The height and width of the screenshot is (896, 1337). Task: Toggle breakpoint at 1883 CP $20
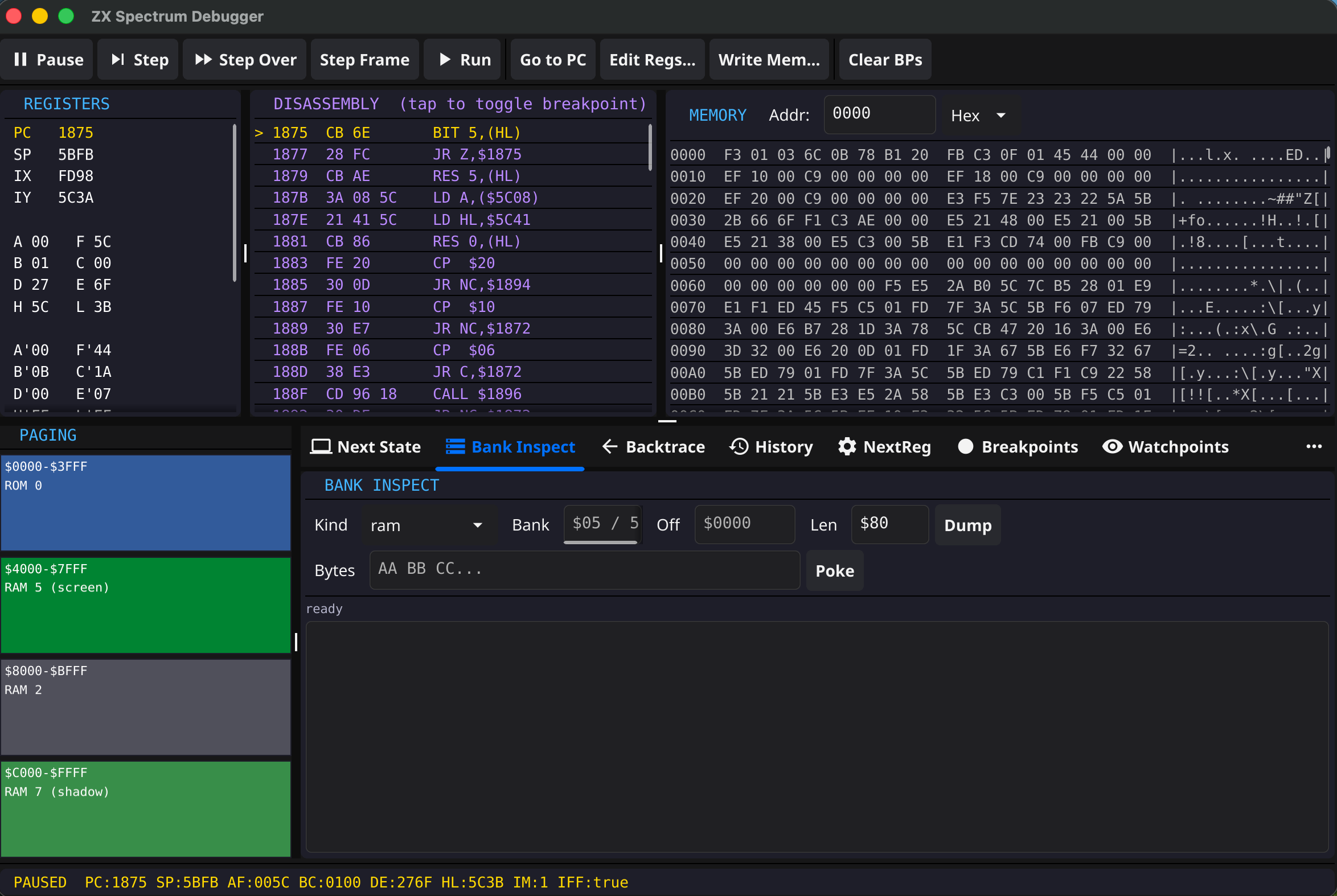(x=453, y=263)
